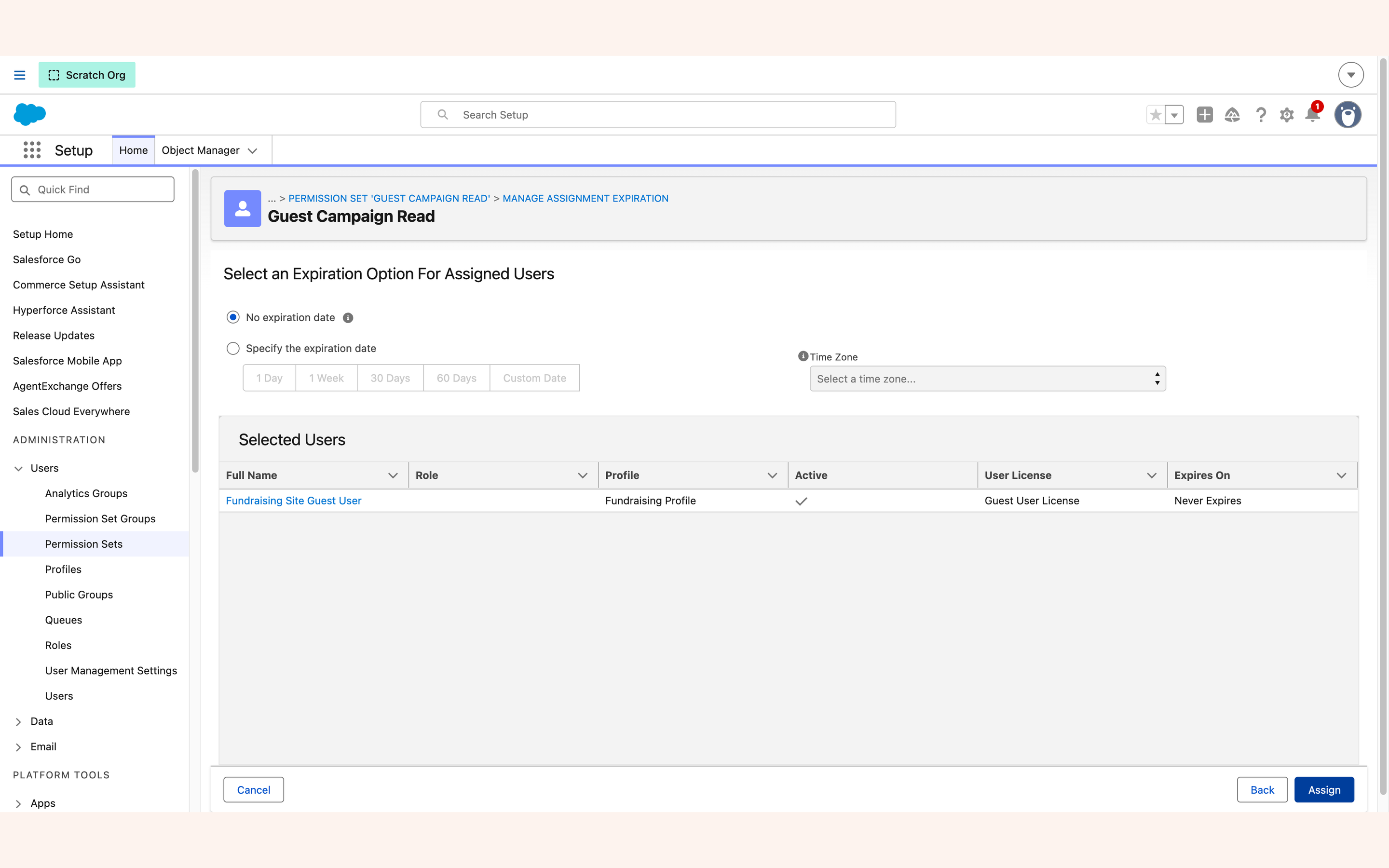Open the Profile column menu chevron
1389x868 pixels.
773,475
